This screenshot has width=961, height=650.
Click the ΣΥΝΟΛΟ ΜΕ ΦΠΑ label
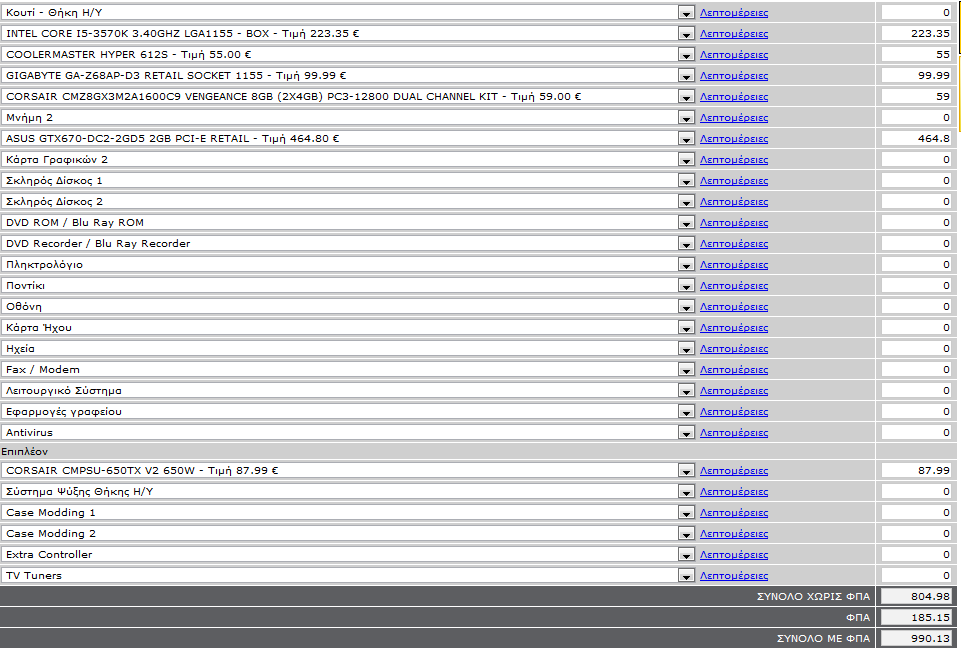pyautogui.click(x=823, y=638)
